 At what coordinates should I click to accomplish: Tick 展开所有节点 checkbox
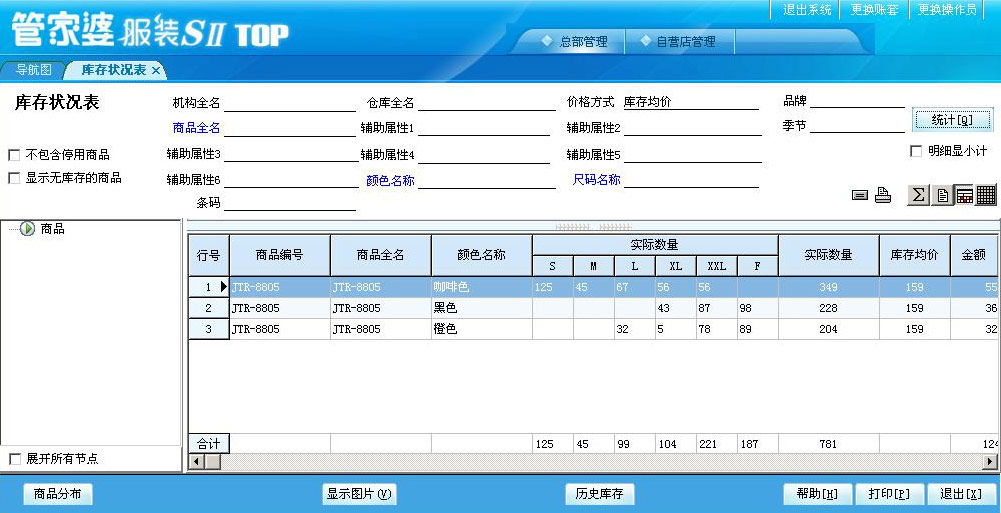point(14,459)
